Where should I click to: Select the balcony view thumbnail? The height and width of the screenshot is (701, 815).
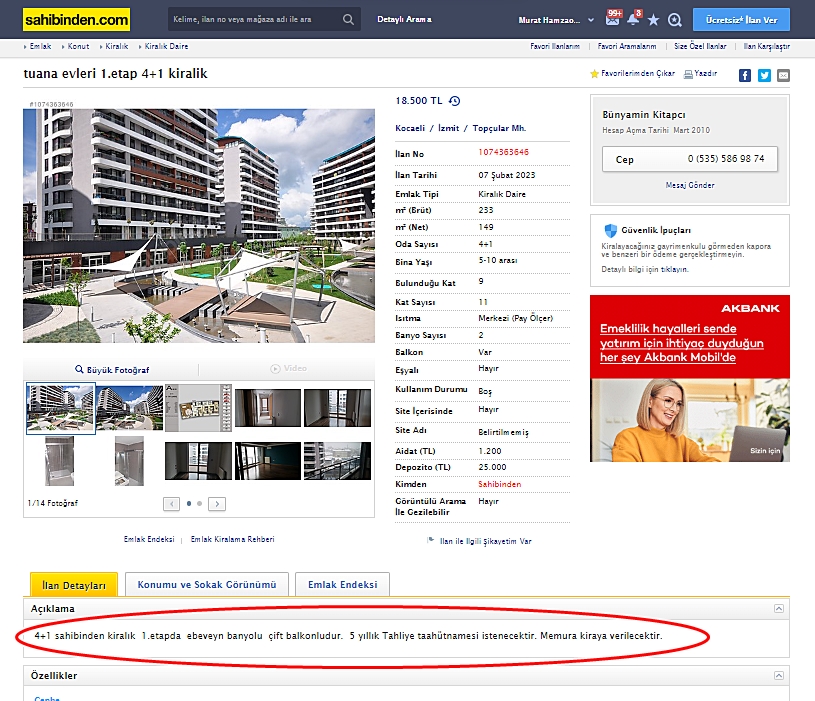tap(337, 461)
